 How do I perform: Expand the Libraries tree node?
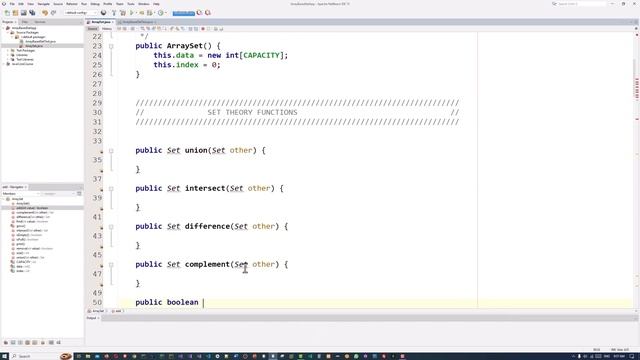[8, 55]
